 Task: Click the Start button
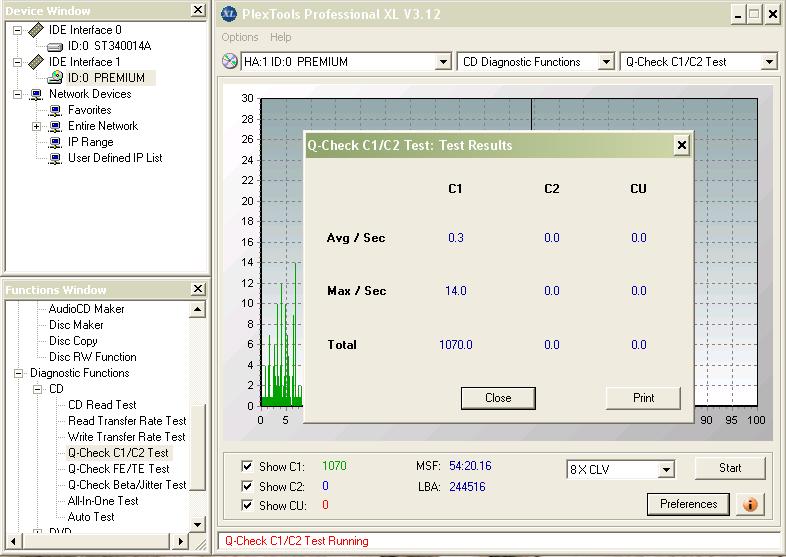(x=730, y=468)
